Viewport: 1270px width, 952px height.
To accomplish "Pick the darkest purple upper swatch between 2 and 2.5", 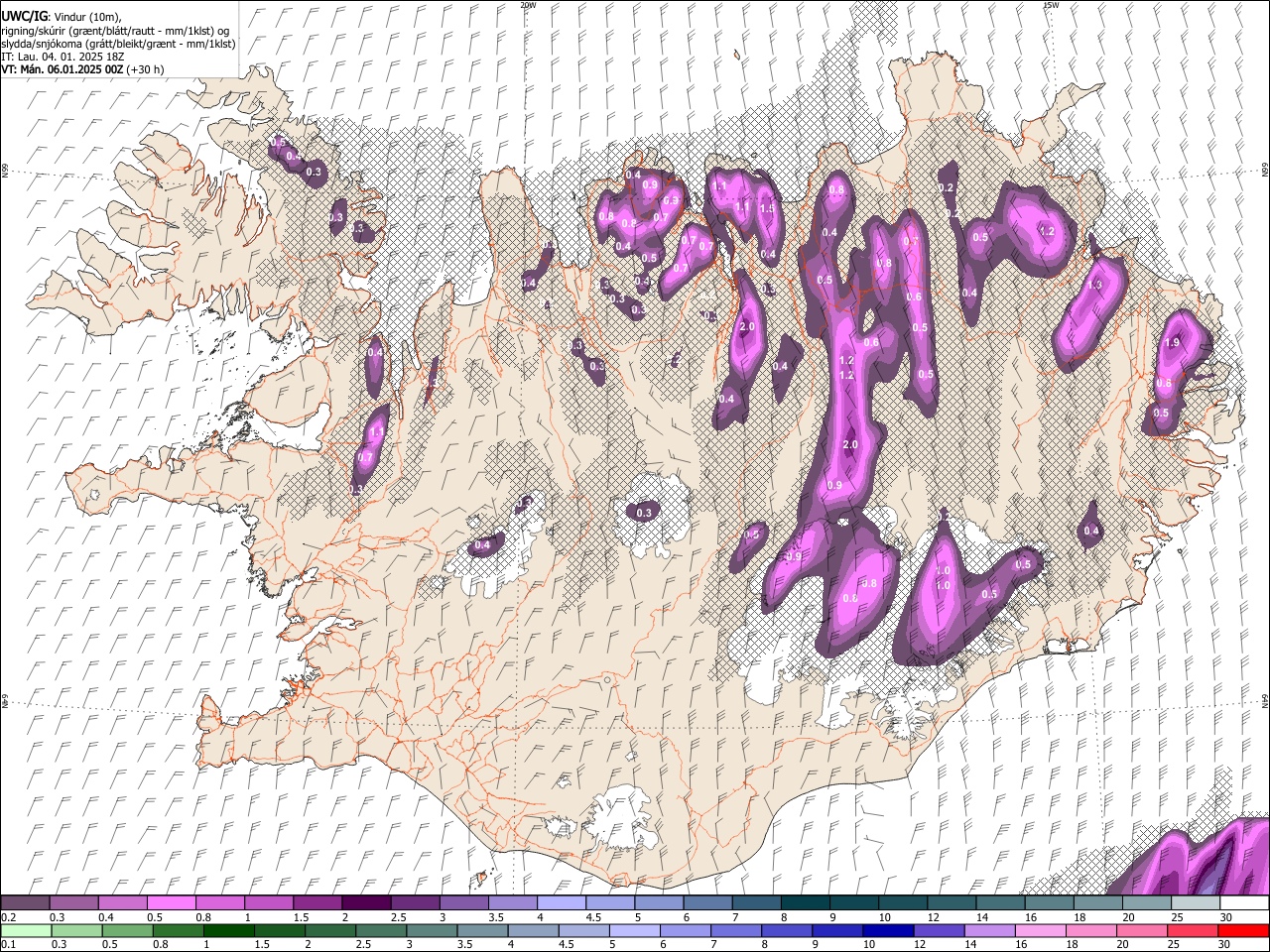I will pyautogui.click(x=365, y=903).
